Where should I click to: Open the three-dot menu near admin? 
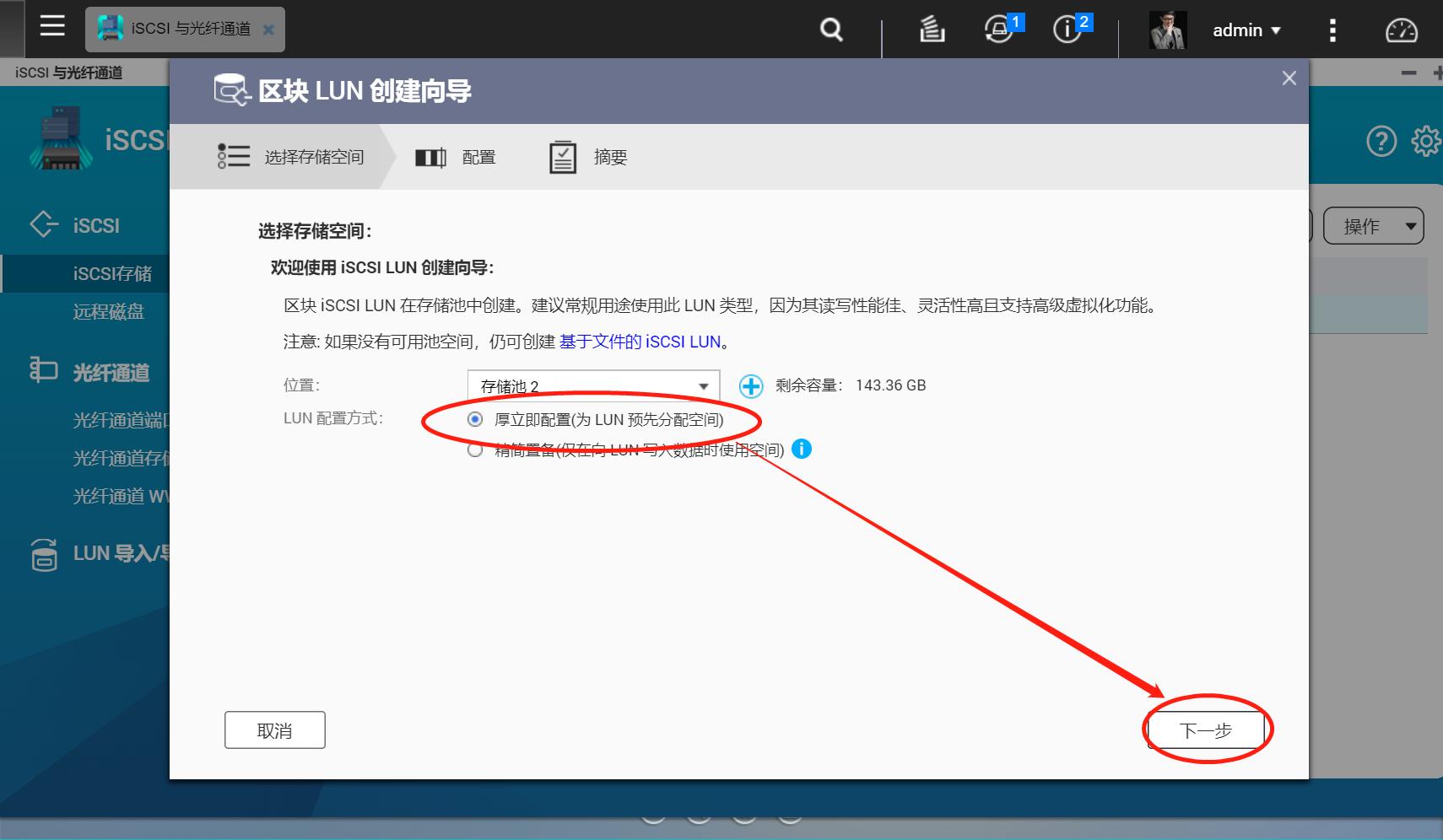[1332, 30]
